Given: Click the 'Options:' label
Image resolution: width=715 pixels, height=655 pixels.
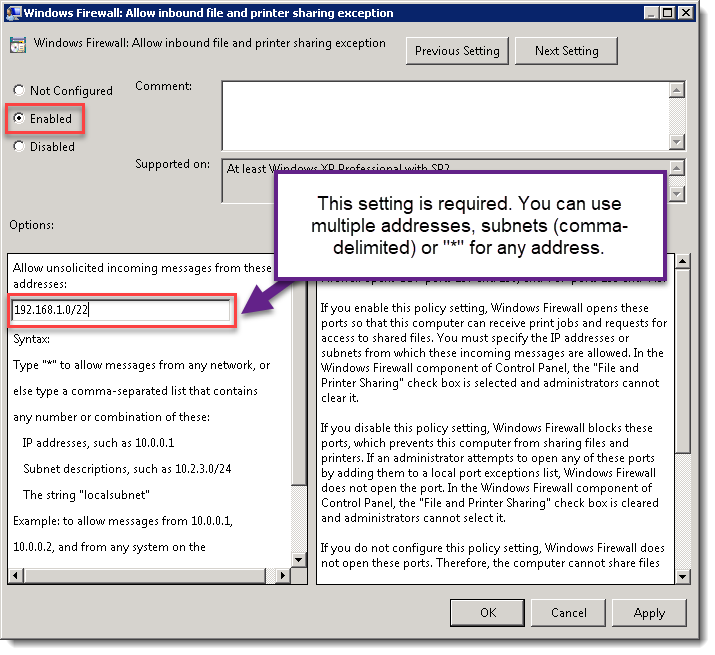Looking at the screenshot, I should click(x=31, y=225).
